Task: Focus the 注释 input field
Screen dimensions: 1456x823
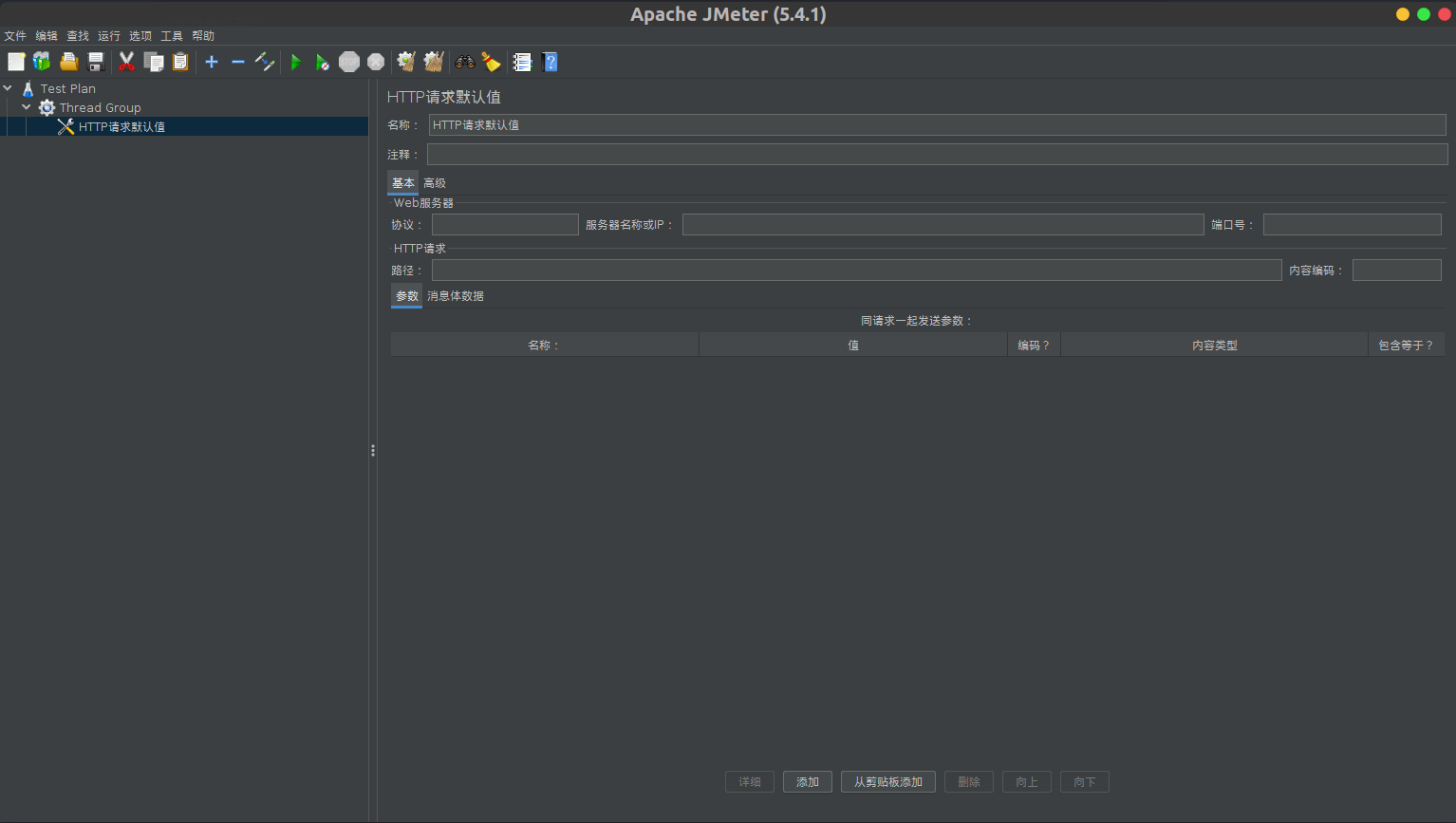Action: coord(938,154)
